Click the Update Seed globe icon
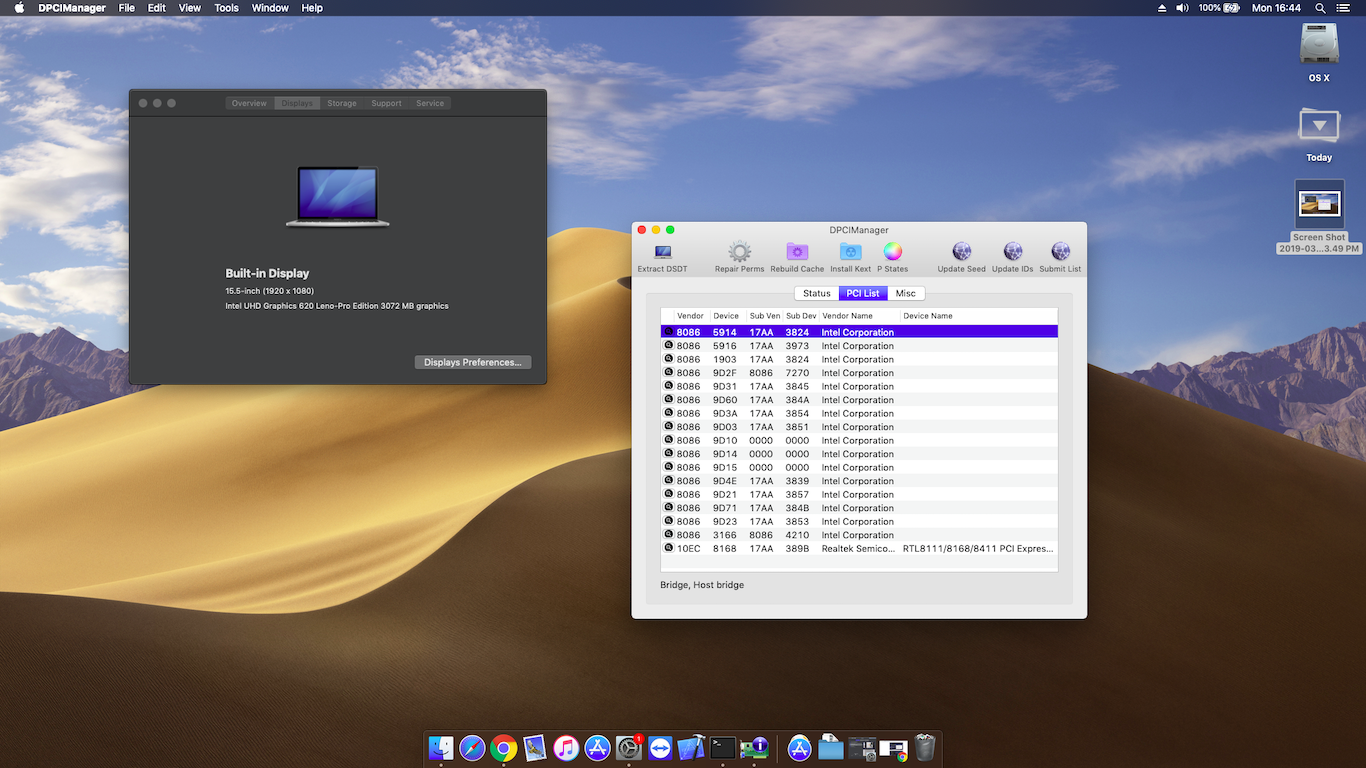Image resolution: width=1366 pixels, height=768 pixels. (962, 251)
